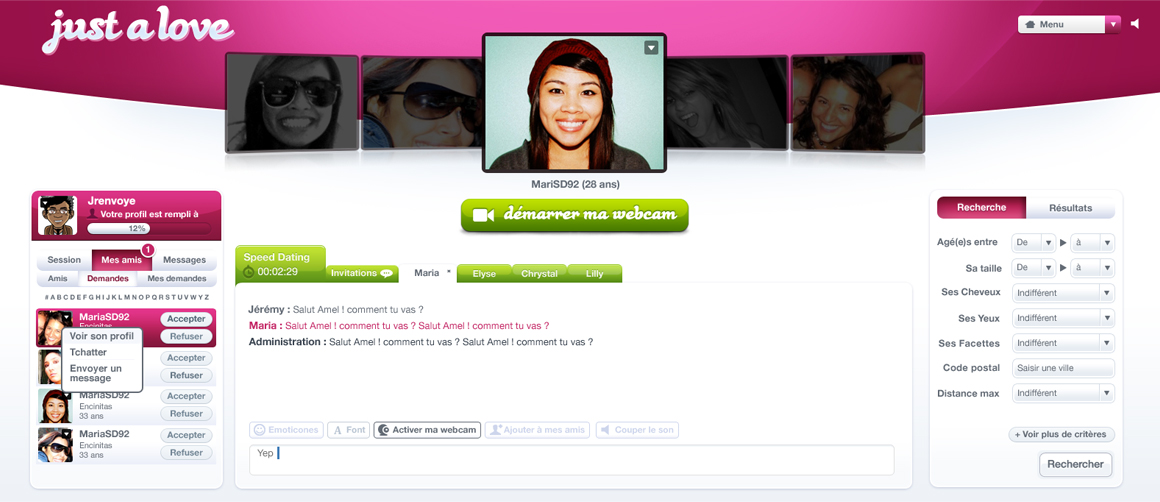Mute sound with the top-right speaker icon
1160x502 pixels.
1136,24
